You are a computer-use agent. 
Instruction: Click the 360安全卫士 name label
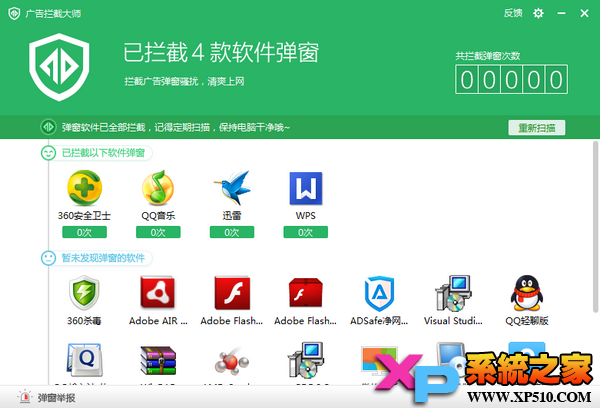coord(84,216)
